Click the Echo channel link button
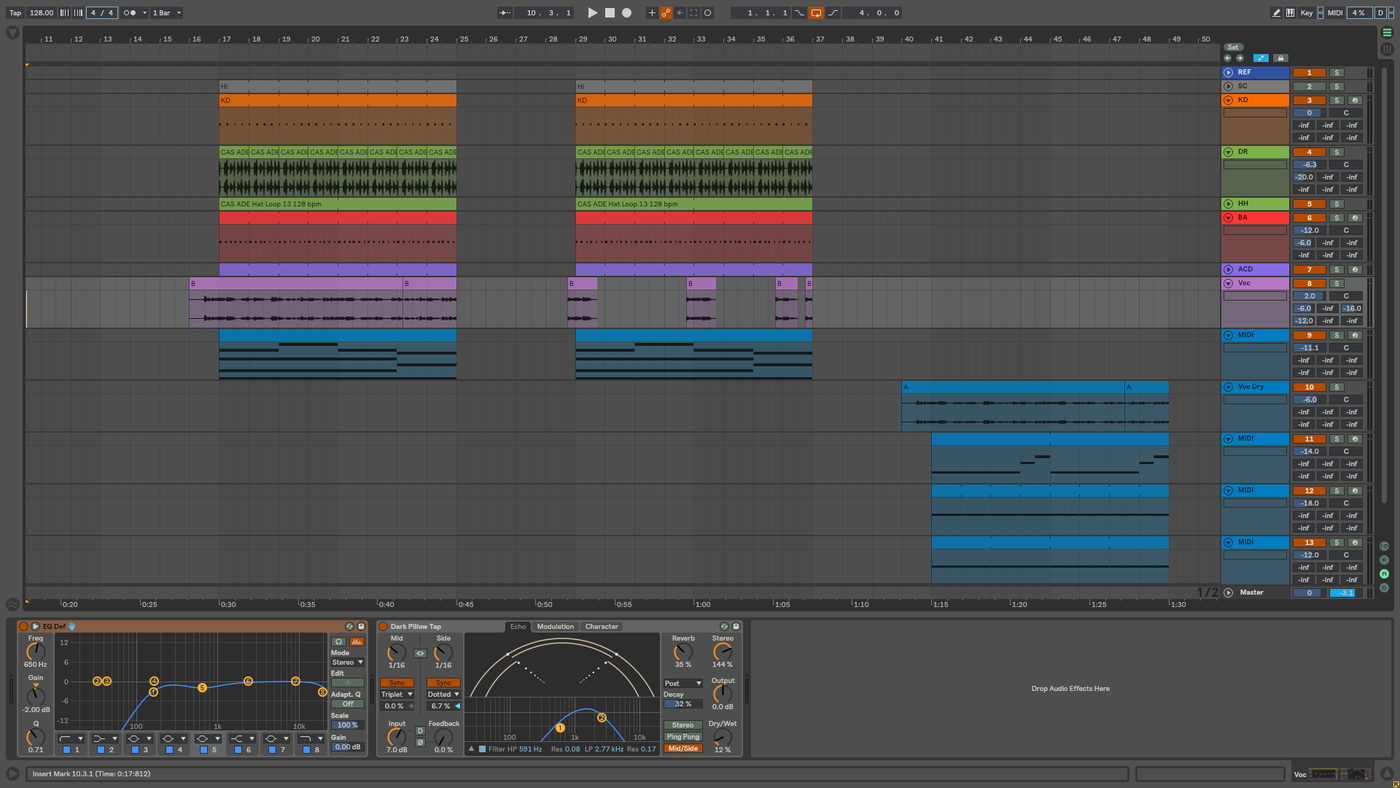1400x788 pixels. [x=420, y=654]
